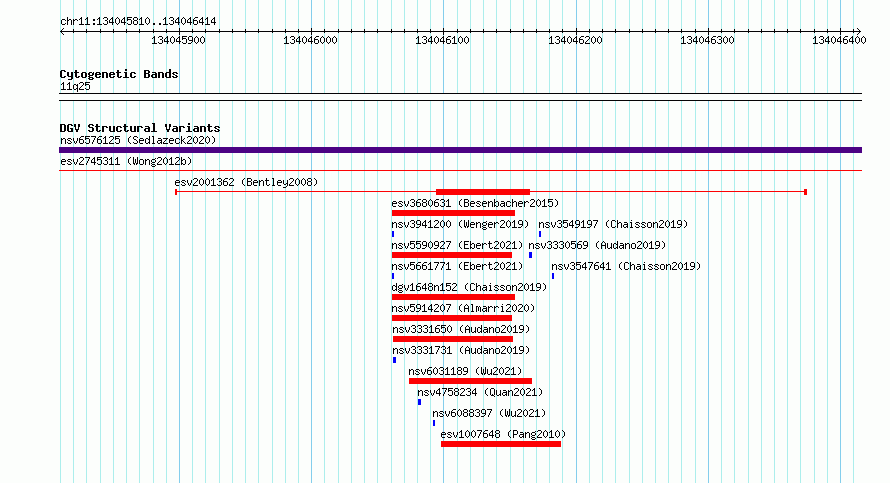Screen dimensions: 890x483
Task: Open nsv5914207 (Almarri2020) variant
Action: 463,308
